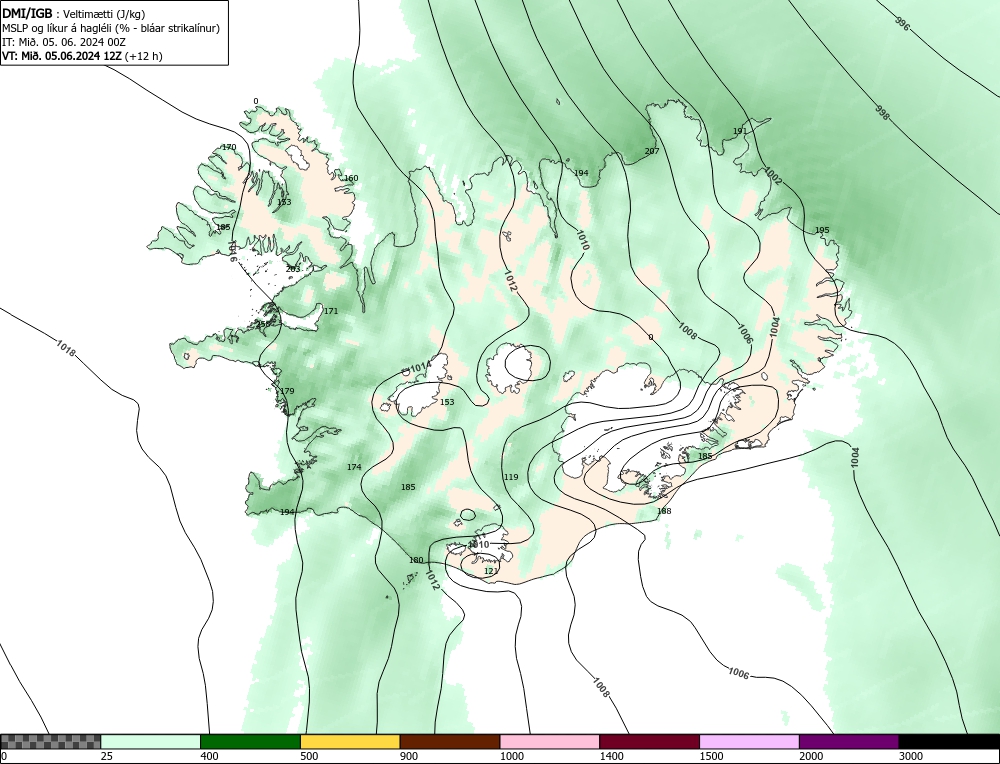Click the legend label 2000
Image resolution: width=1000 pixels, height=764 pixels.
811,756
